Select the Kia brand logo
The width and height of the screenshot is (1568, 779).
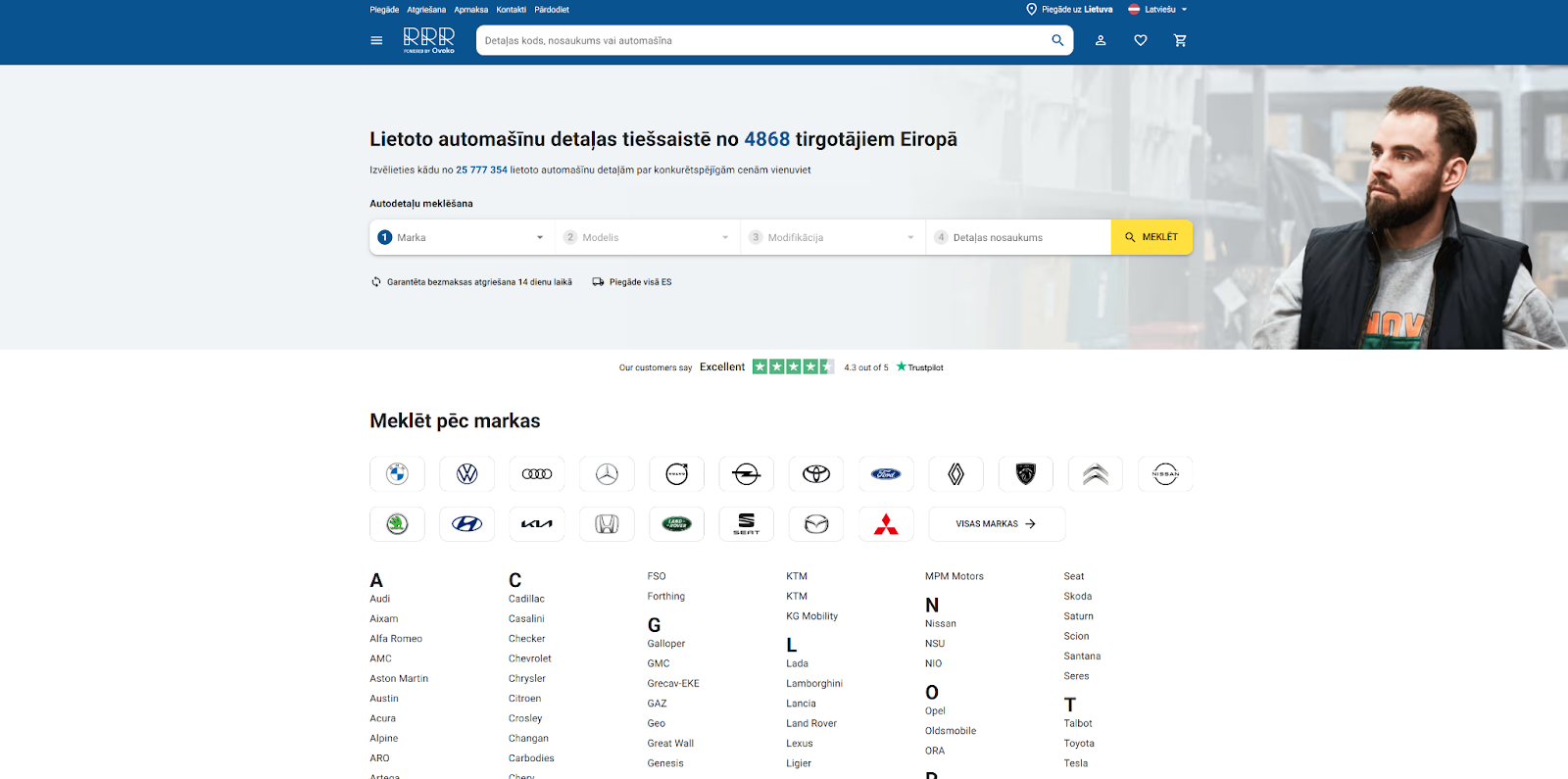pos(537,524)
